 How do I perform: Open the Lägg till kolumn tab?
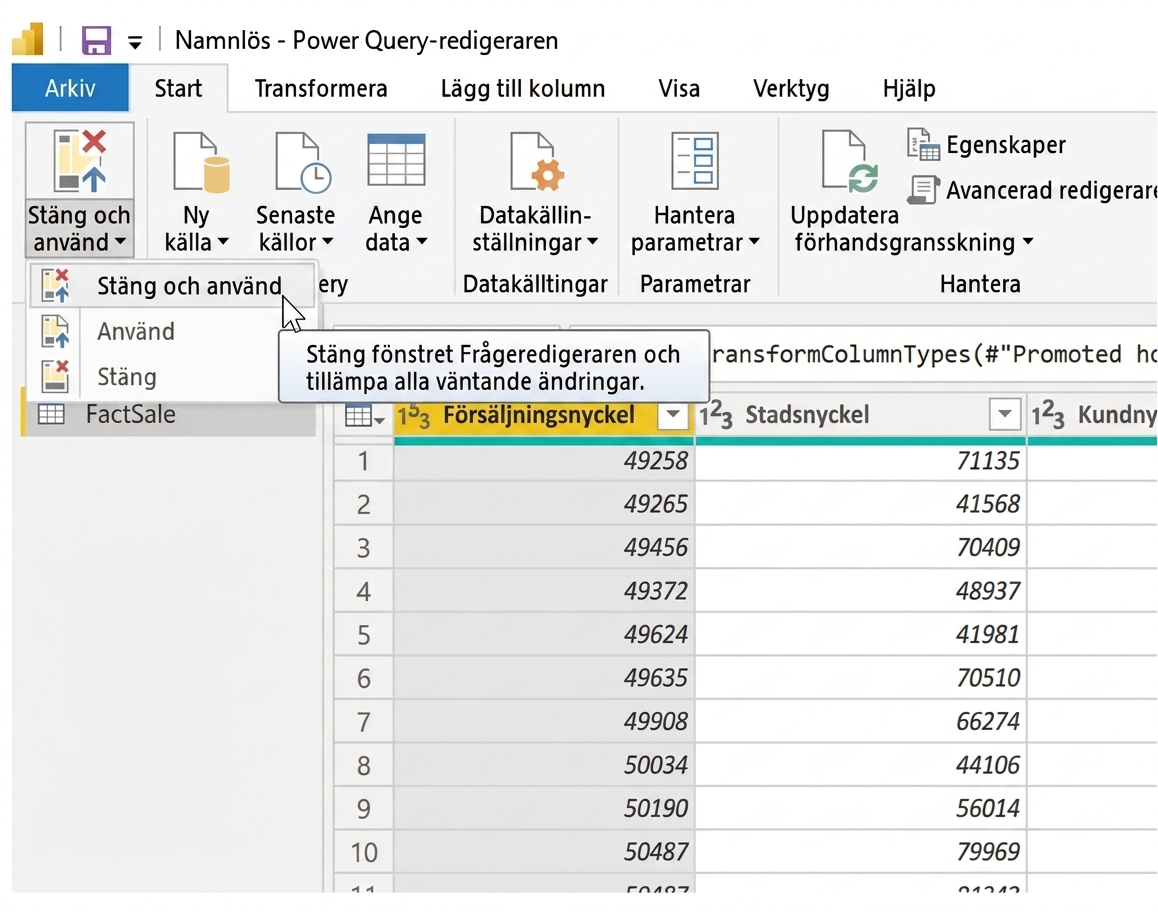(x=522, y=89)
